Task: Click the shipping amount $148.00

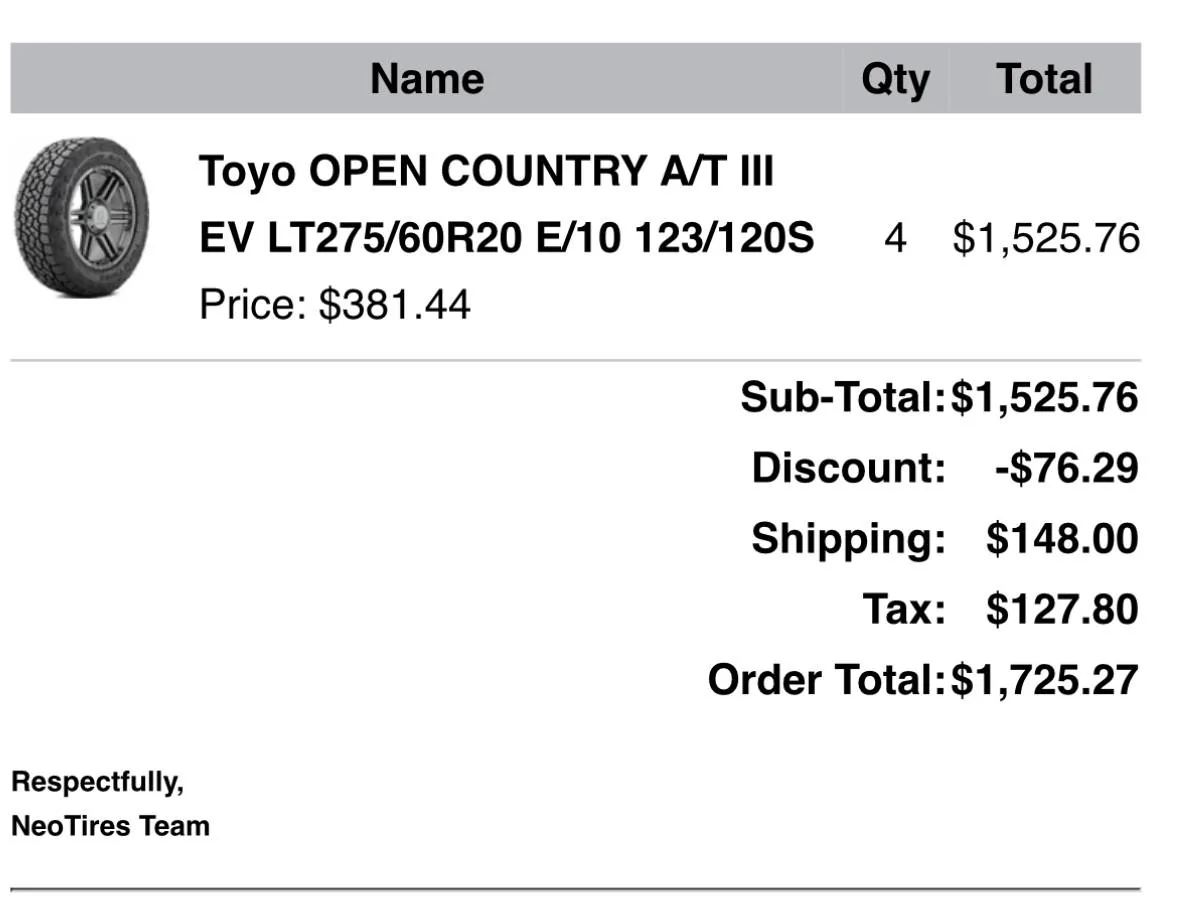Action: coord(1062,538)
